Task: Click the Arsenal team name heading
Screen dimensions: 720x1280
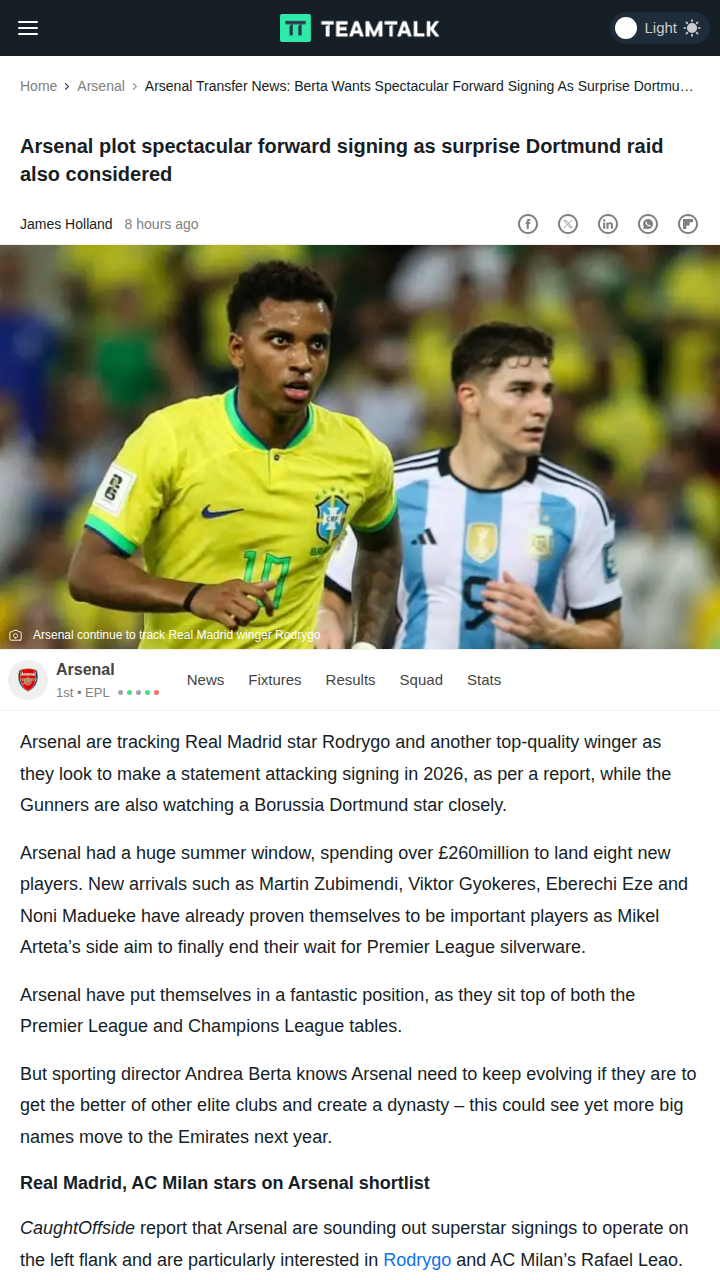Action: [x=85, y=670]
